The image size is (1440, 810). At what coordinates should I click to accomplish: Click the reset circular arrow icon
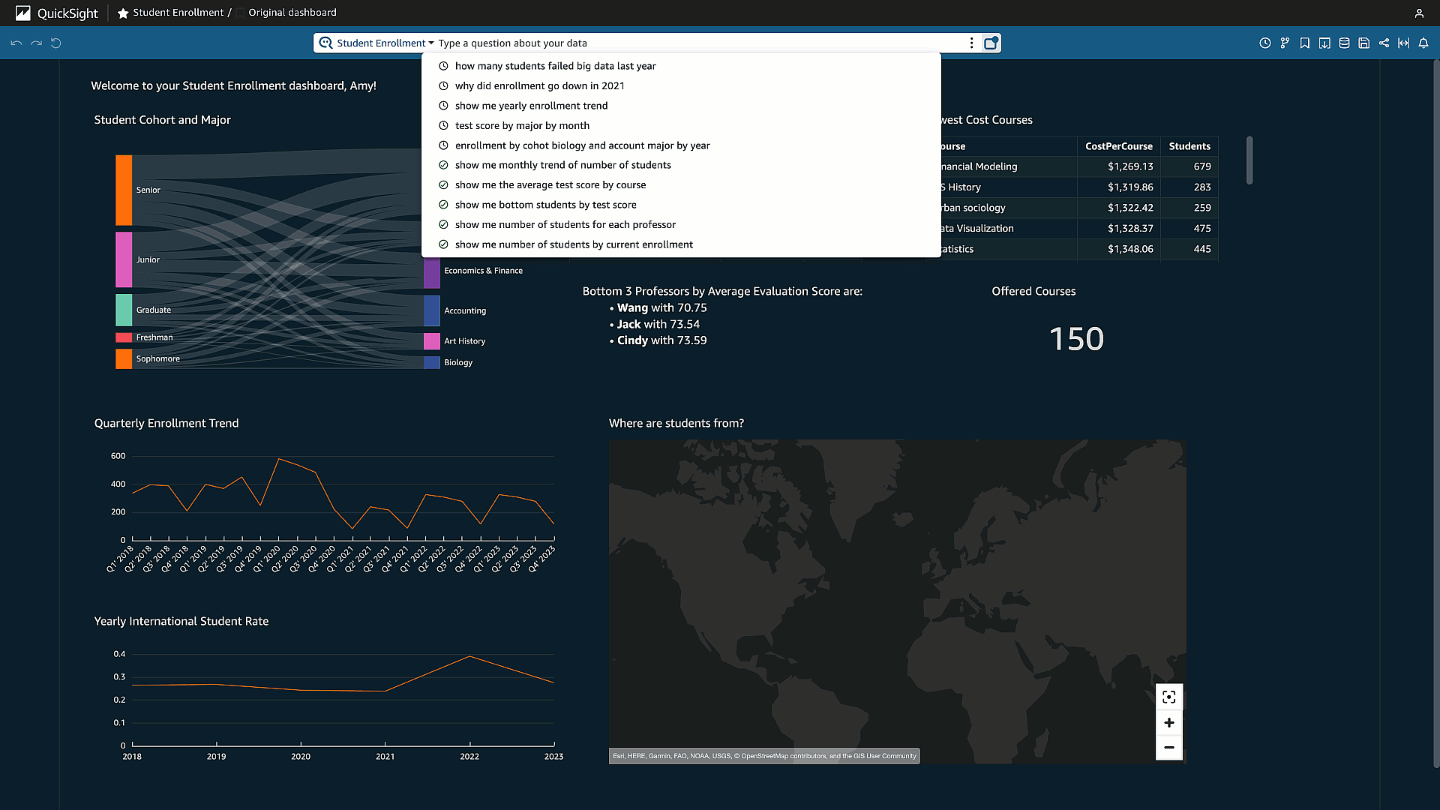[x=56, y=43]
